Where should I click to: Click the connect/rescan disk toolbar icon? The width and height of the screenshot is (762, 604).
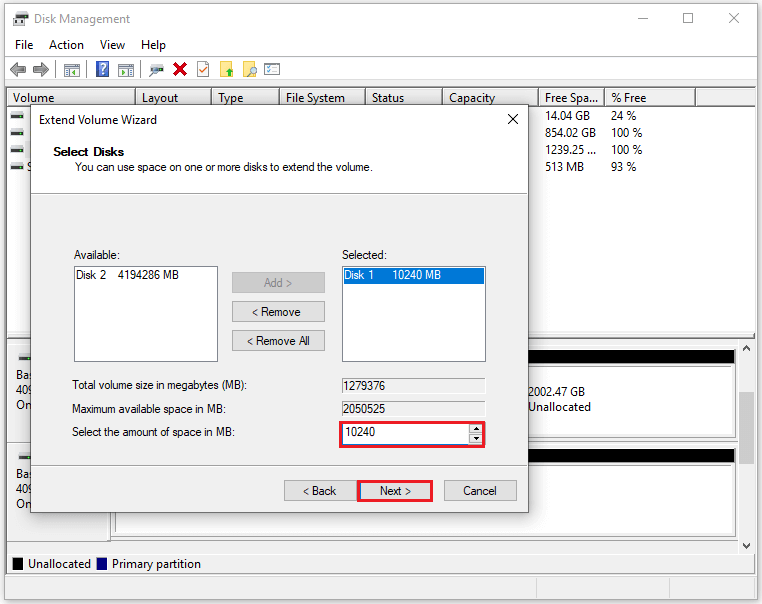(156, 70)
